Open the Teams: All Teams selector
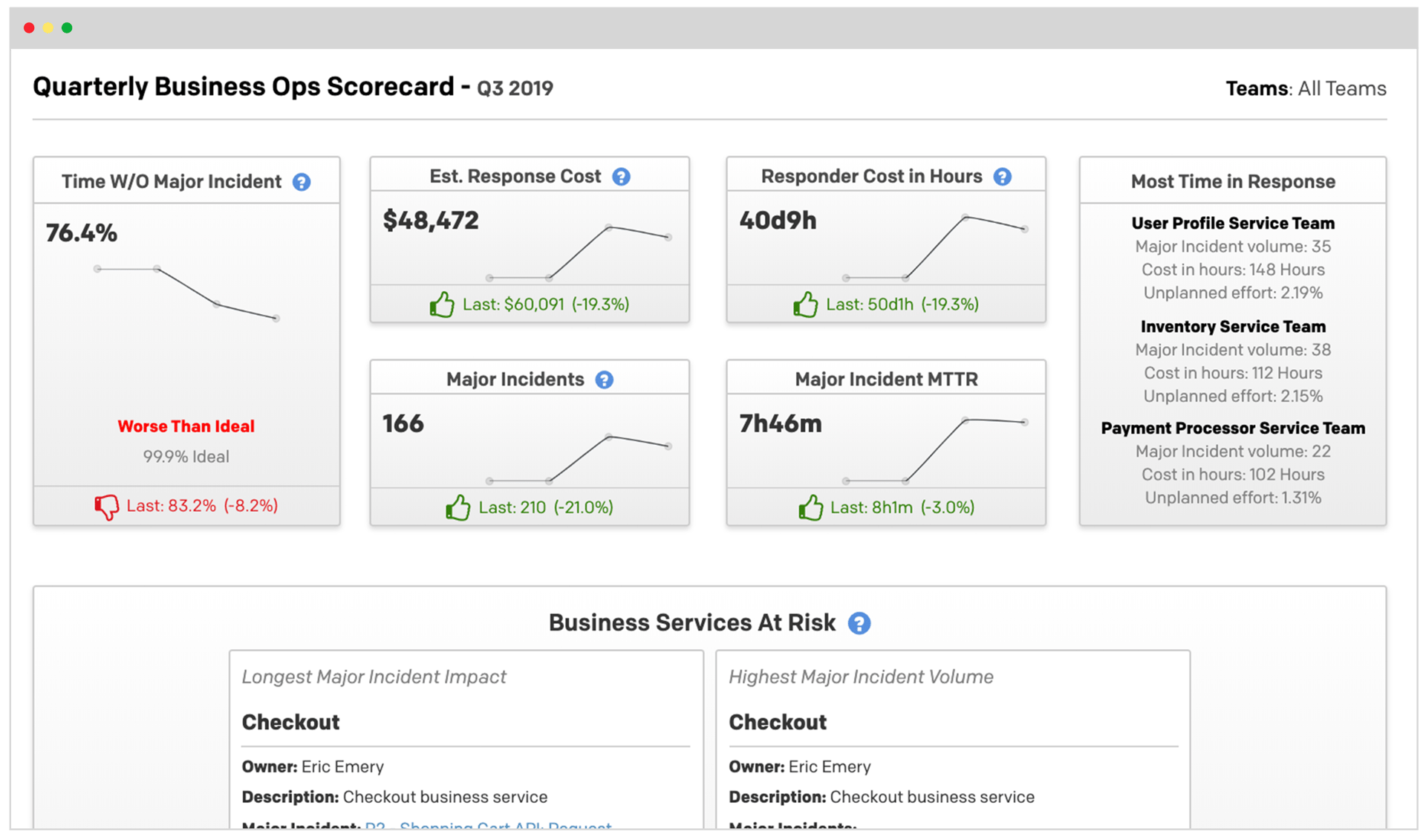 (x=1305, y=88)
